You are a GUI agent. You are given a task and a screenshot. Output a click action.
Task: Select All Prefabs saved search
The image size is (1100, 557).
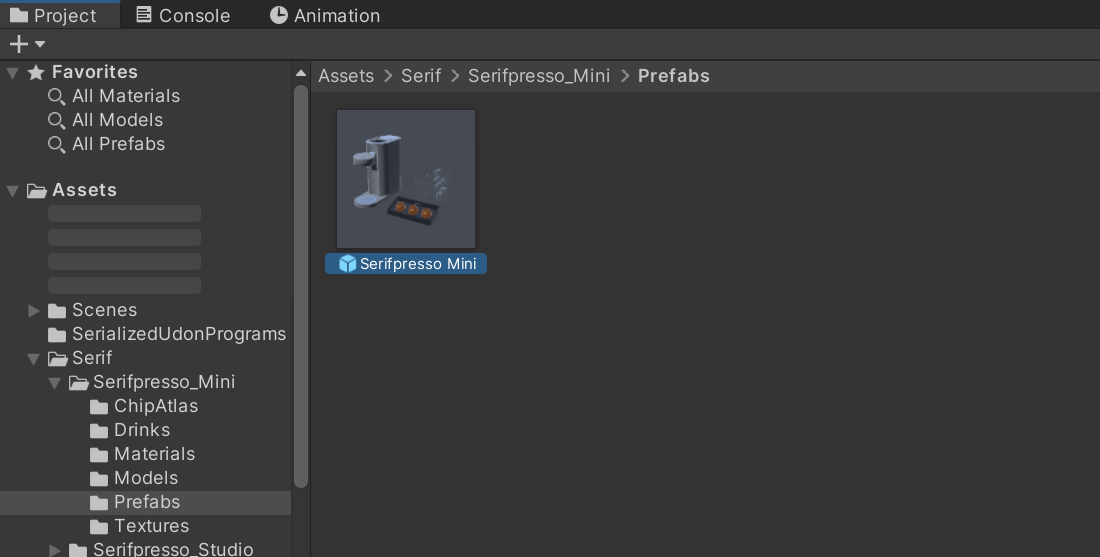click(x=118, y=144)
